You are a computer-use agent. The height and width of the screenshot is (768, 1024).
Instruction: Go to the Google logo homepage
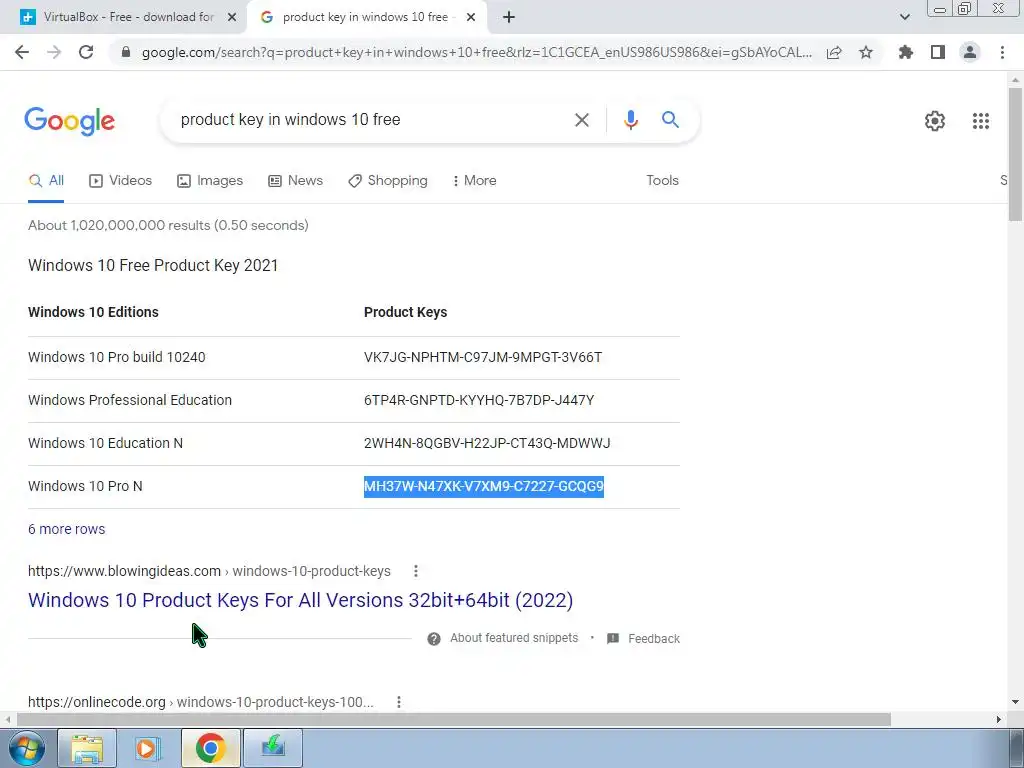[69, 121]
